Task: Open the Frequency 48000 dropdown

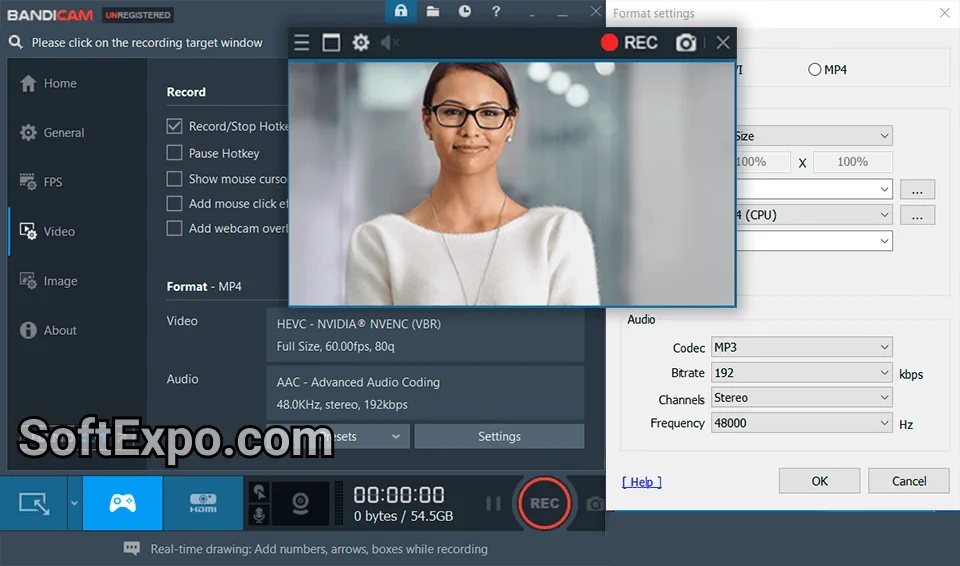Action: pos(801,423)
